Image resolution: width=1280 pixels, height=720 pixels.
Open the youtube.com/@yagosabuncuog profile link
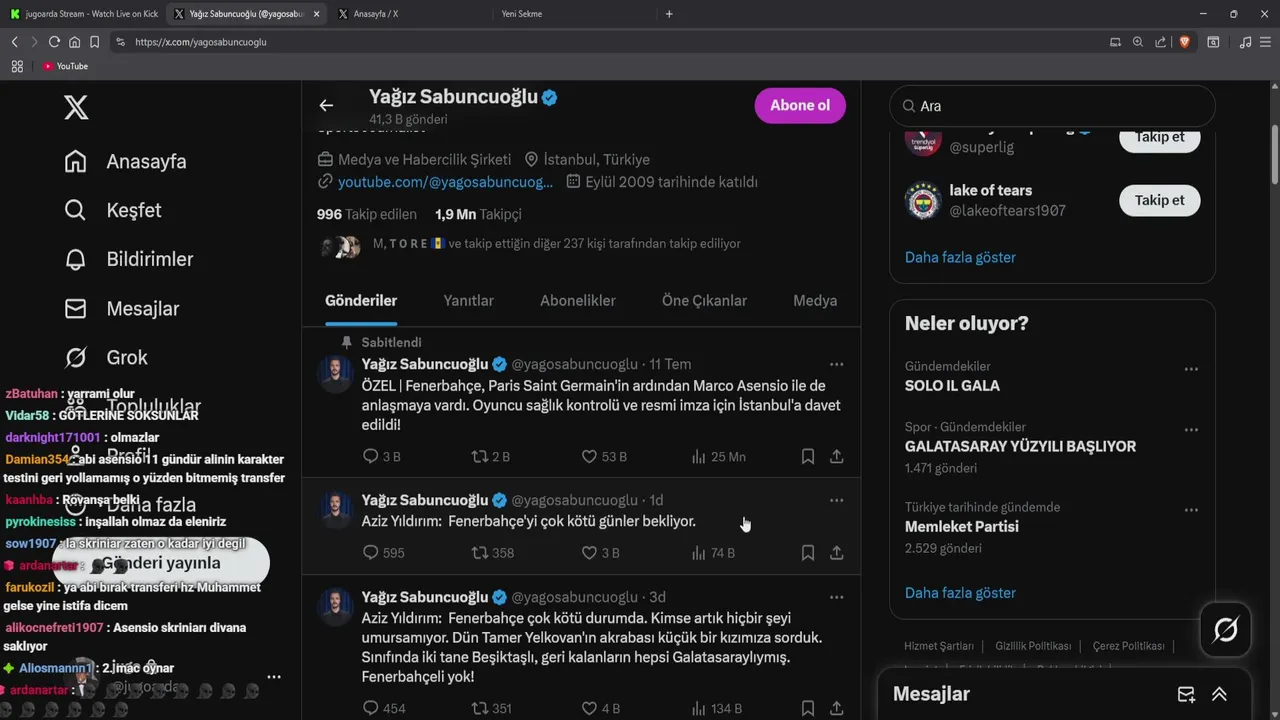445,182
